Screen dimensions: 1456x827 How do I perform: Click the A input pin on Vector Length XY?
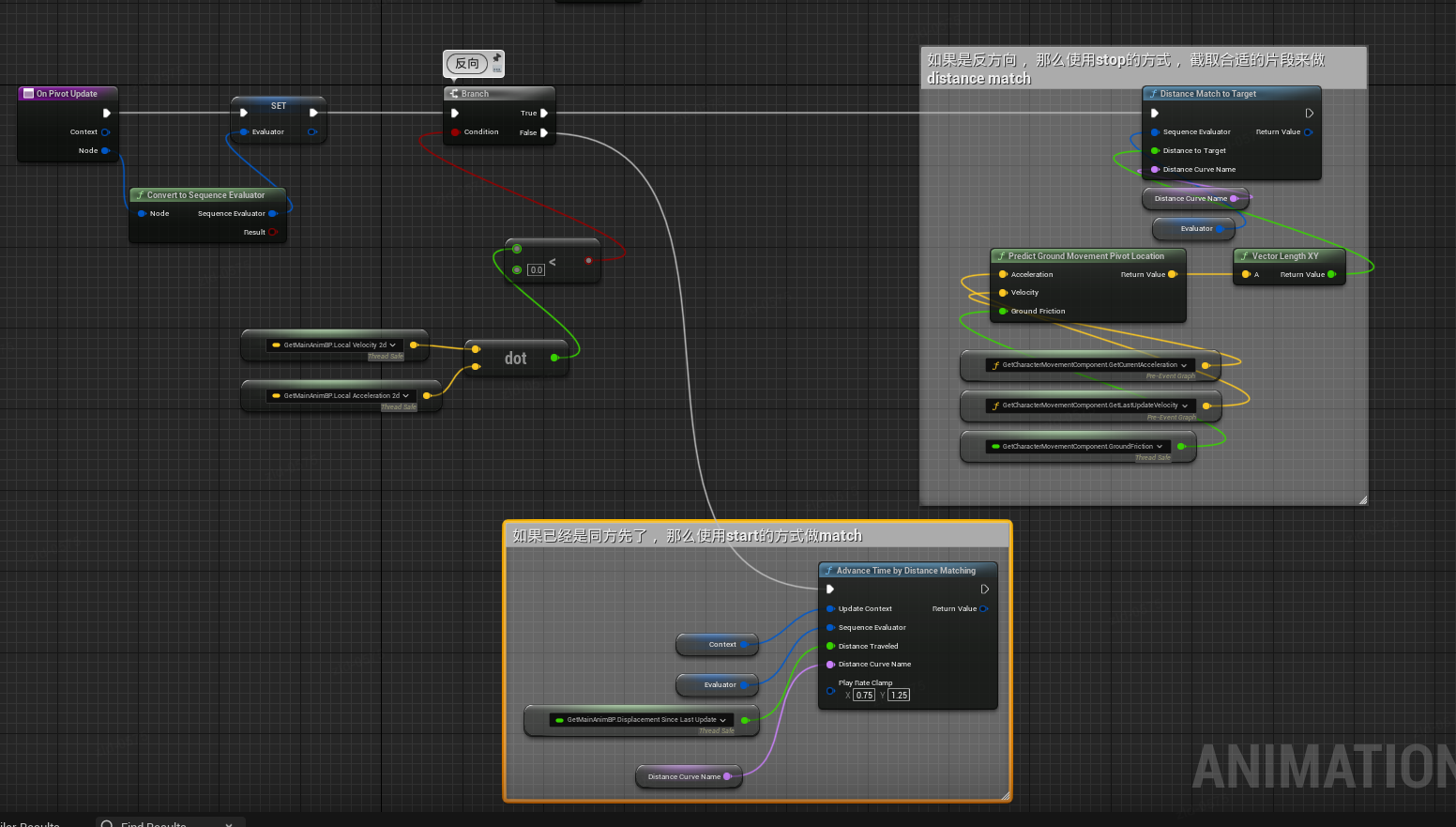tap(1246, 275)
